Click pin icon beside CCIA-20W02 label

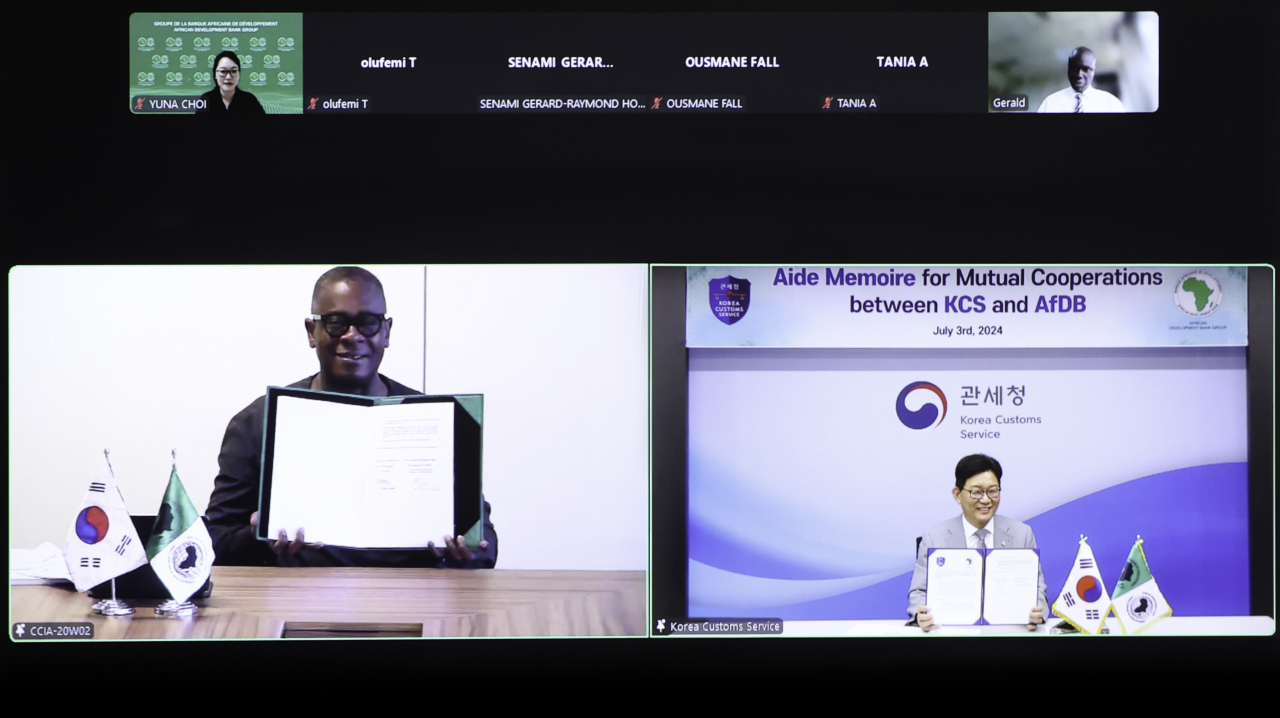20,630
